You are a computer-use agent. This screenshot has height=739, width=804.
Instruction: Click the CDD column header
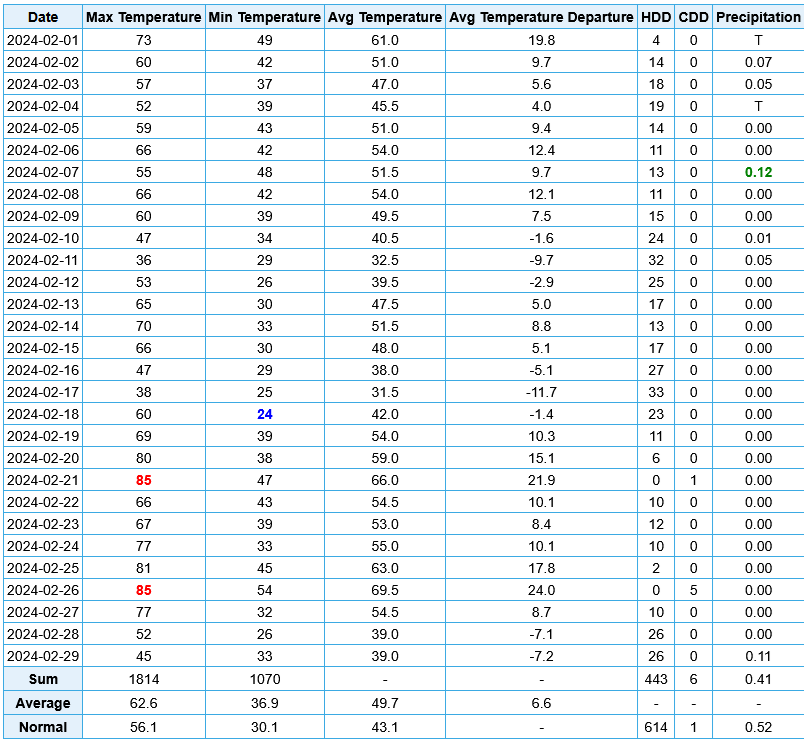click(x=693, y=17)
